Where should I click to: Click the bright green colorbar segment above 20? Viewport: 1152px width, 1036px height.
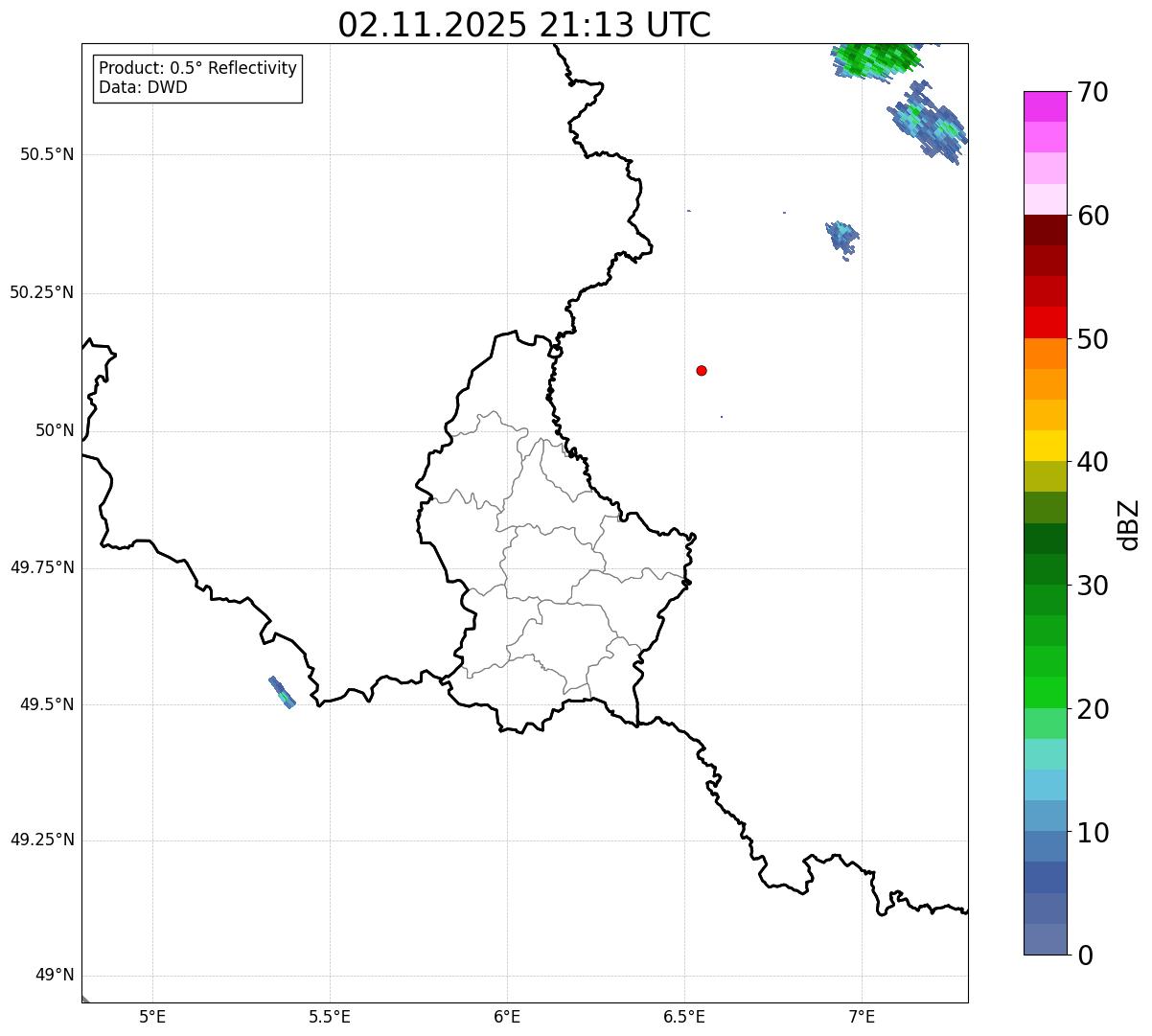pyautogui.click(x=1046, y=692)
